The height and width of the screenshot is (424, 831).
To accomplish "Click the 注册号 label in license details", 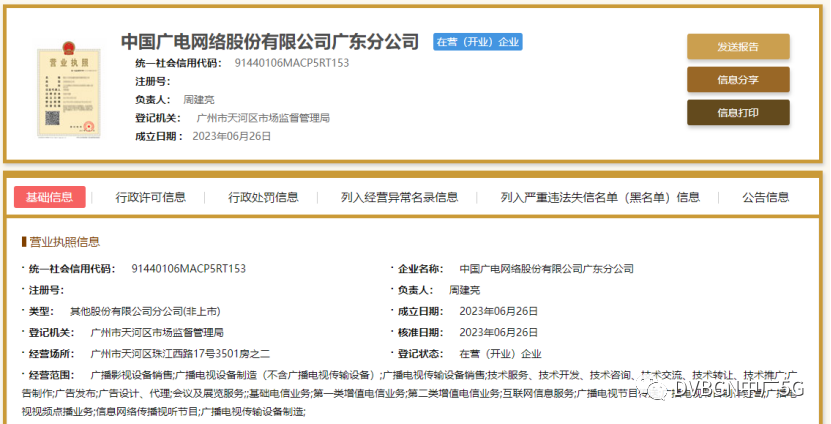I will tap(46, 290).
